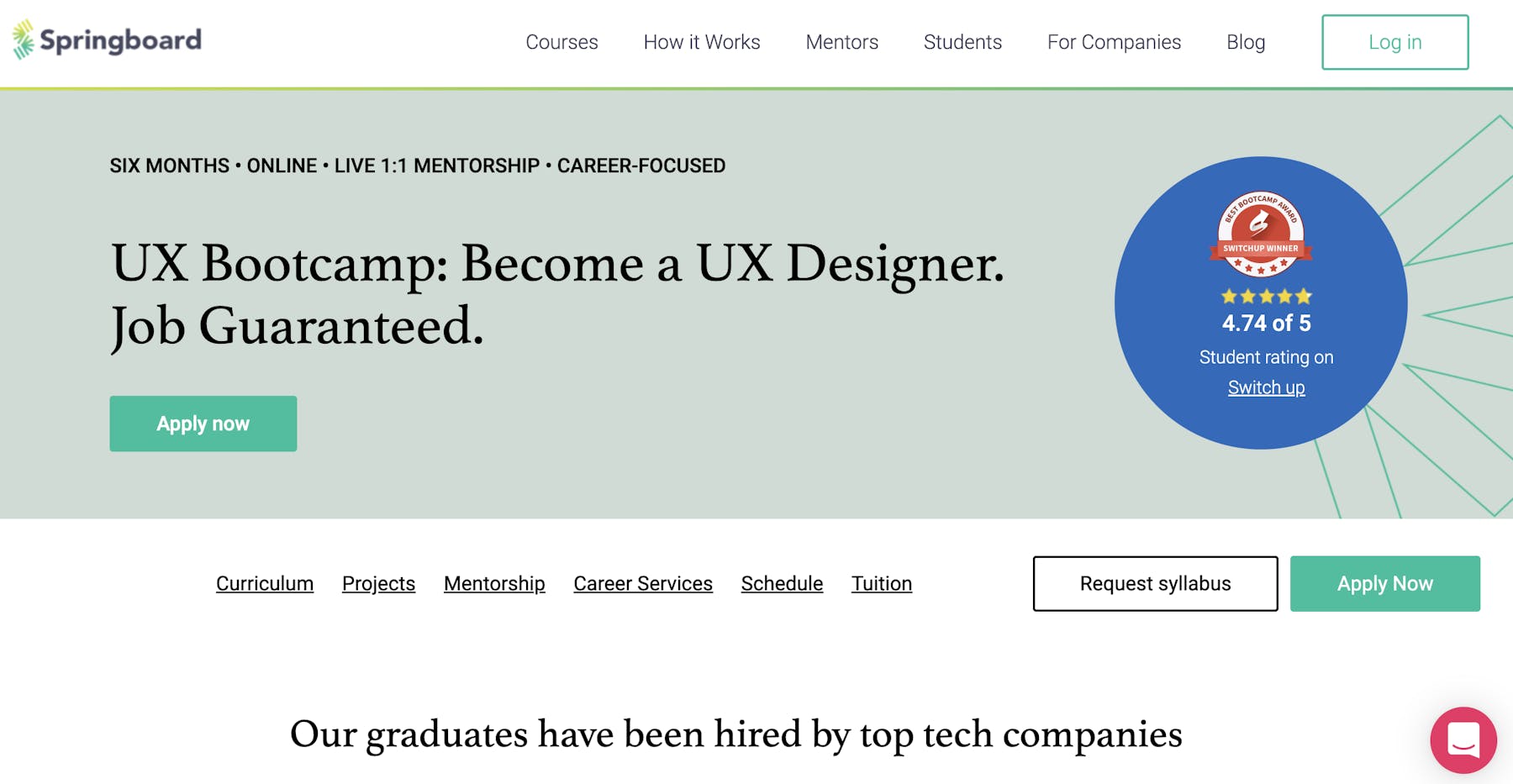Follow the Switch up link
1513x784 pixels.
1266,387
